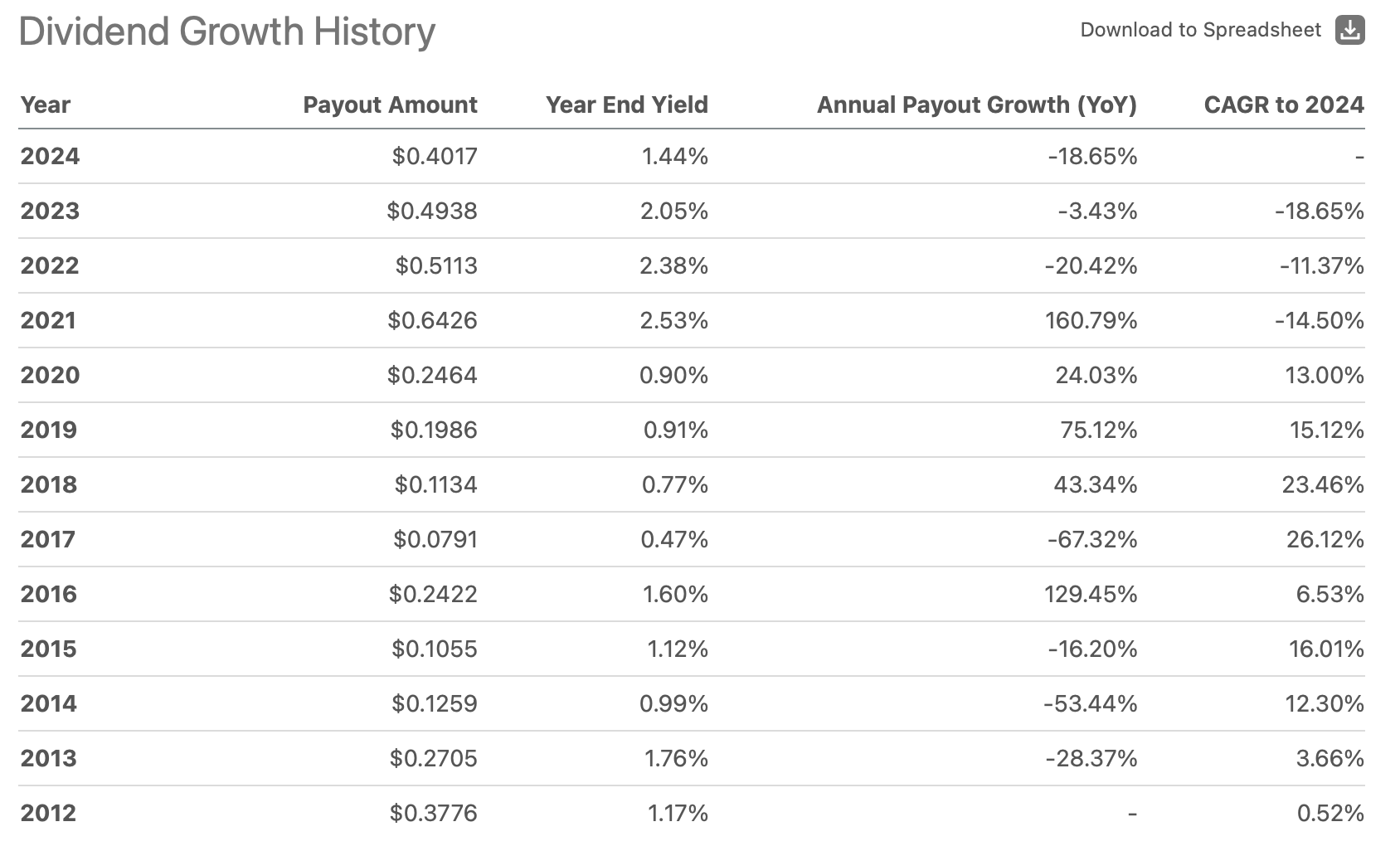Click the $0.1055 payout value for 2015

(434, 649)
